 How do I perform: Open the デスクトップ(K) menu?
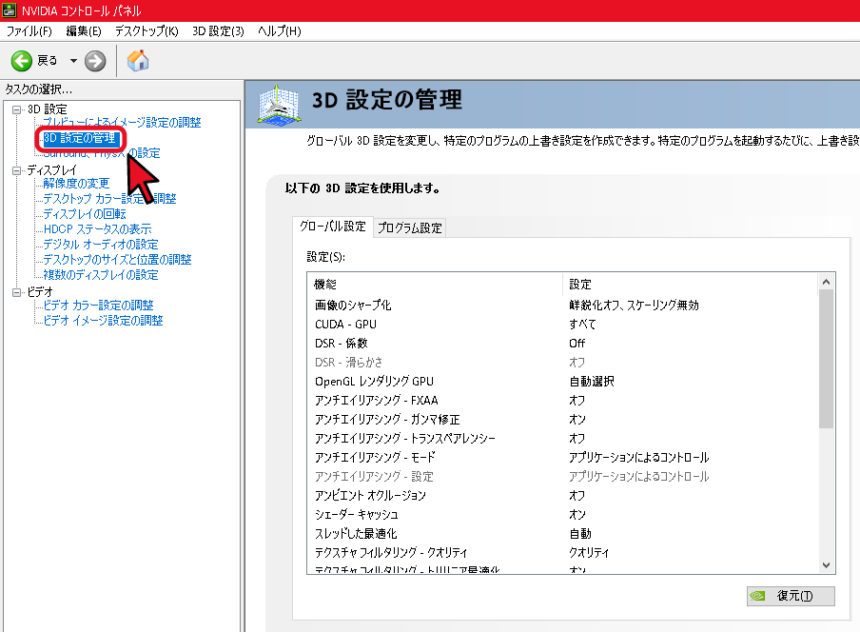pyautogui.click(x=146, y=31)
